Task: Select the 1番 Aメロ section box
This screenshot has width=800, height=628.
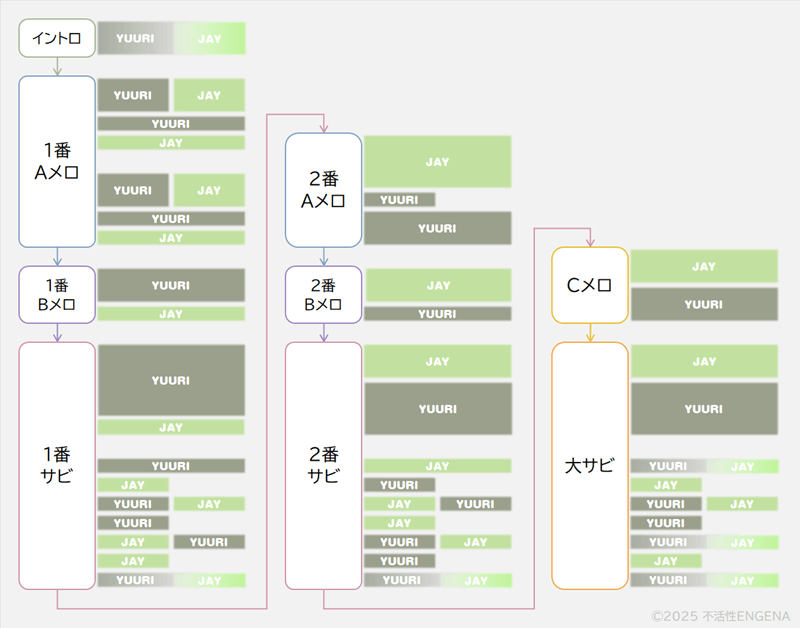Action: tap(57, 161)
